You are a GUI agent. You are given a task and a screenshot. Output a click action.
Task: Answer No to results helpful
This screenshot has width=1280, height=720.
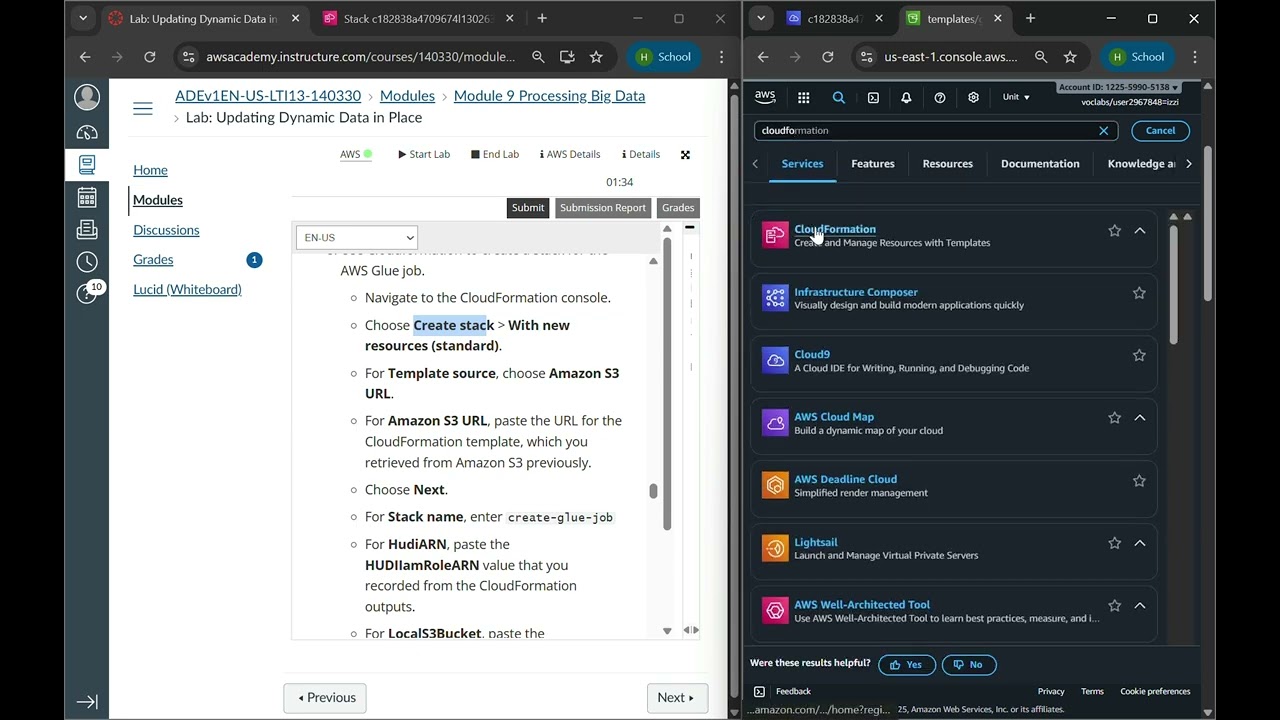pos(969,664)
